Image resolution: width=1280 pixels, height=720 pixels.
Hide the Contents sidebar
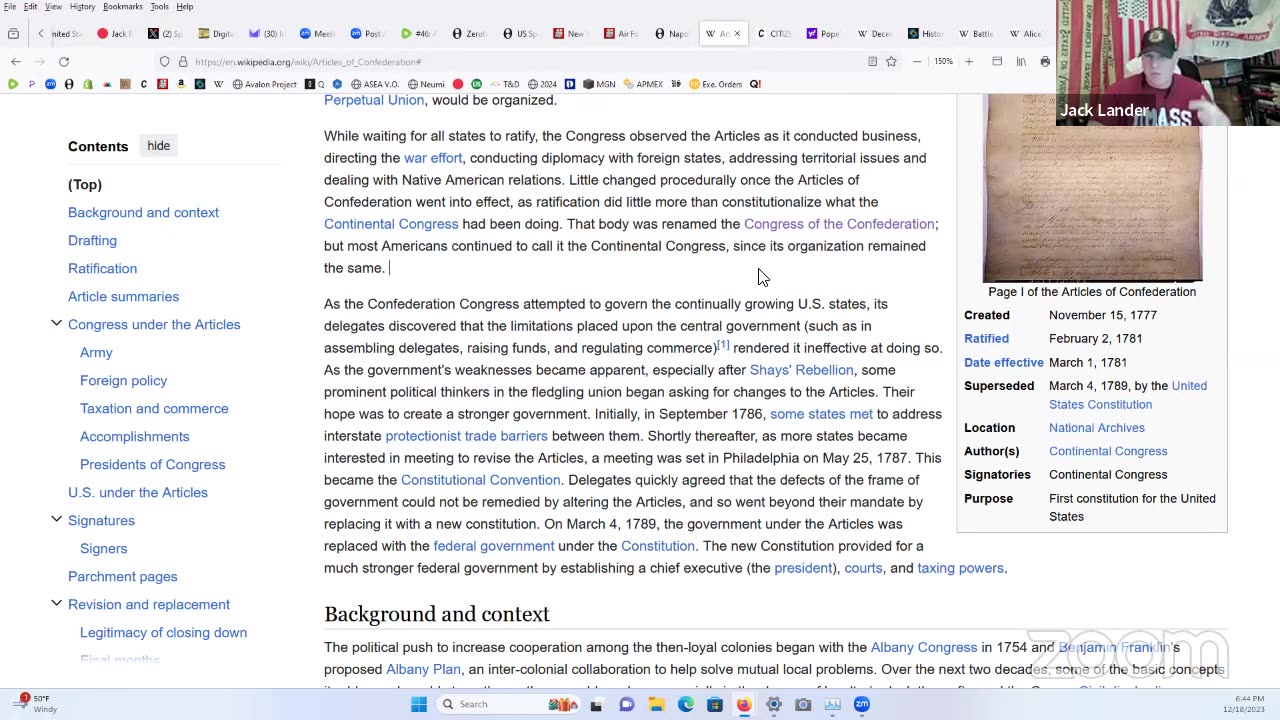159,146
